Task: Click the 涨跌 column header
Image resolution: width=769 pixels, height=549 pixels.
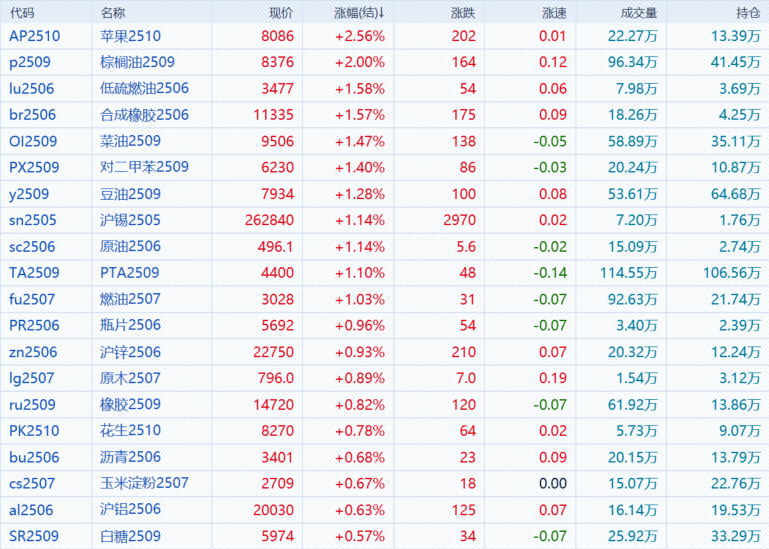Action: pyautogui.click(x=463, y=13)
